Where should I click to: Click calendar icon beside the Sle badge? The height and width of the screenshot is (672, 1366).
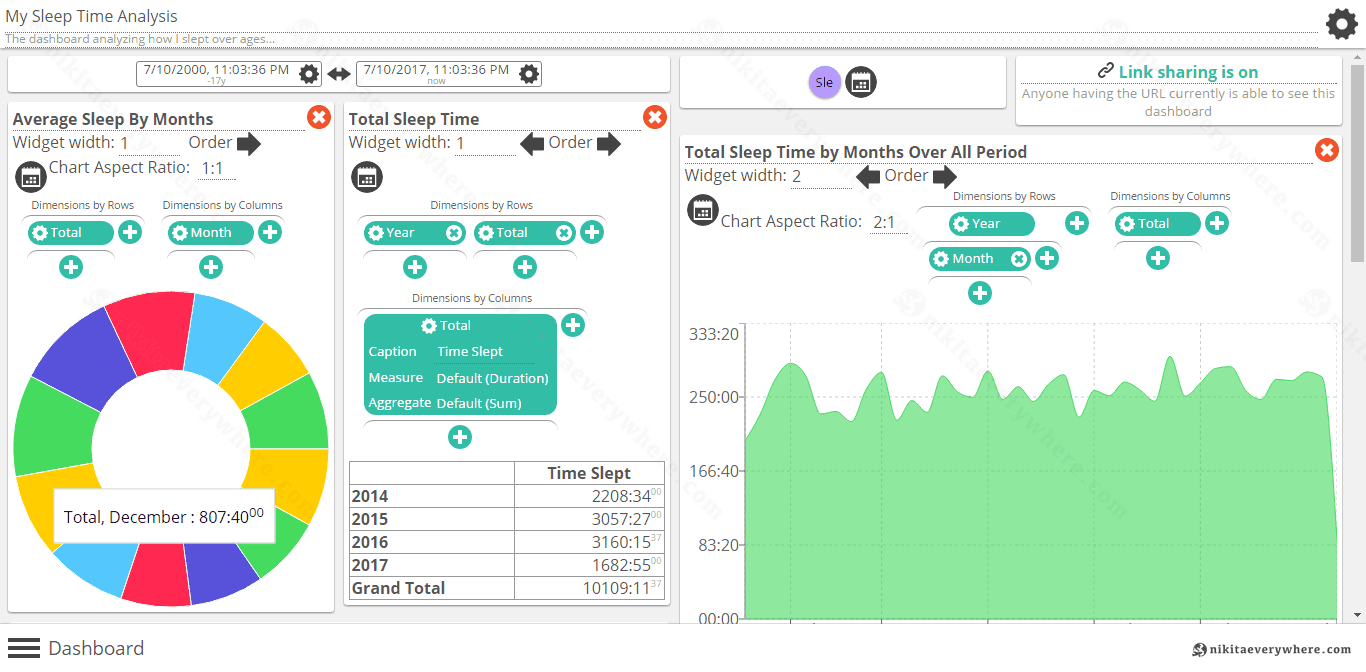(x=860, y=82)
